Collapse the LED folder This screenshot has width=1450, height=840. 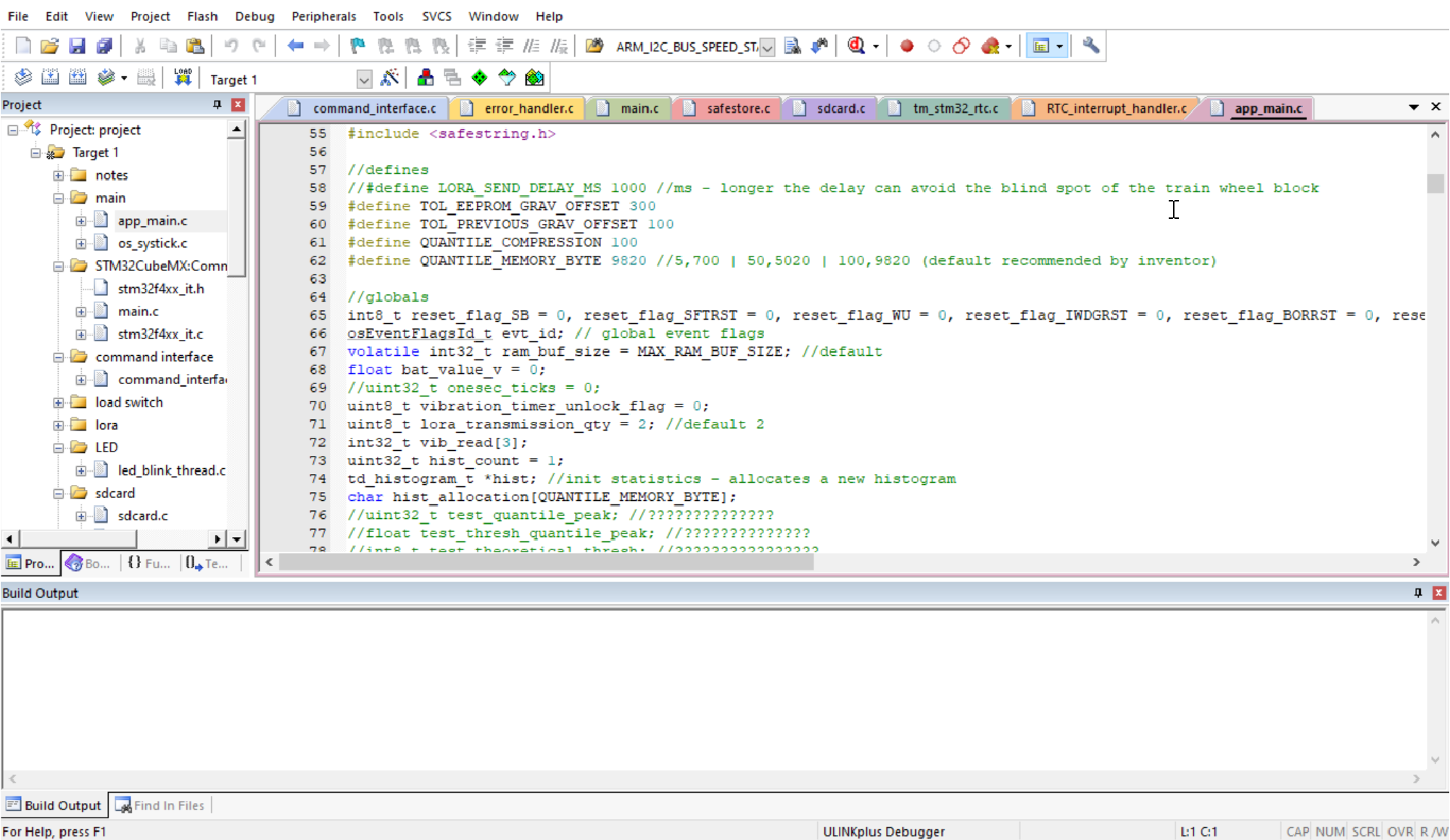(58, 448)
